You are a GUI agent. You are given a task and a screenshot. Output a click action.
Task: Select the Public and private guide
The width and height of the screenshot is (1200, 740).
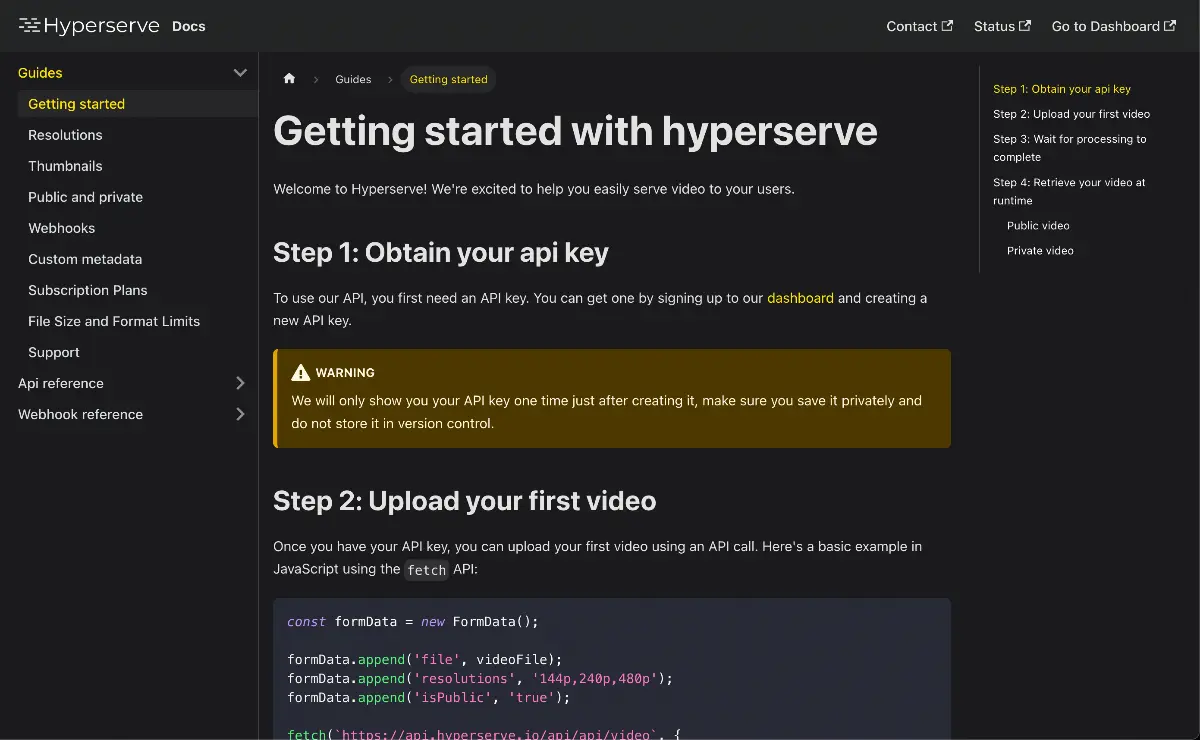85,197
